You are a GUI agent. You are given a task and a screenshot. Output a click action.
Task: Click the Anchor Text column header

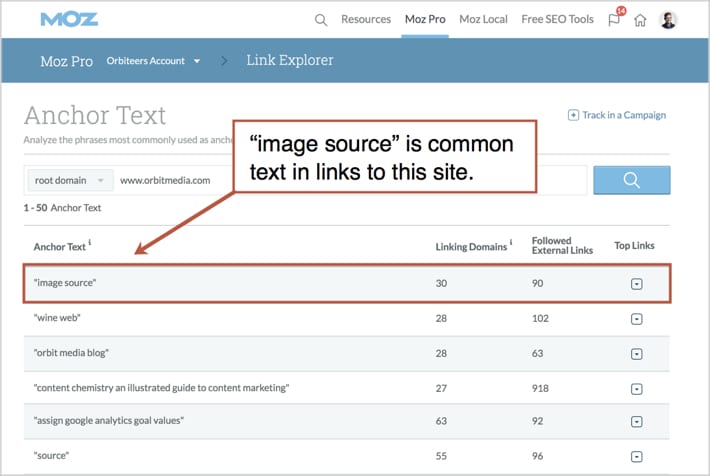click(59, 247)
